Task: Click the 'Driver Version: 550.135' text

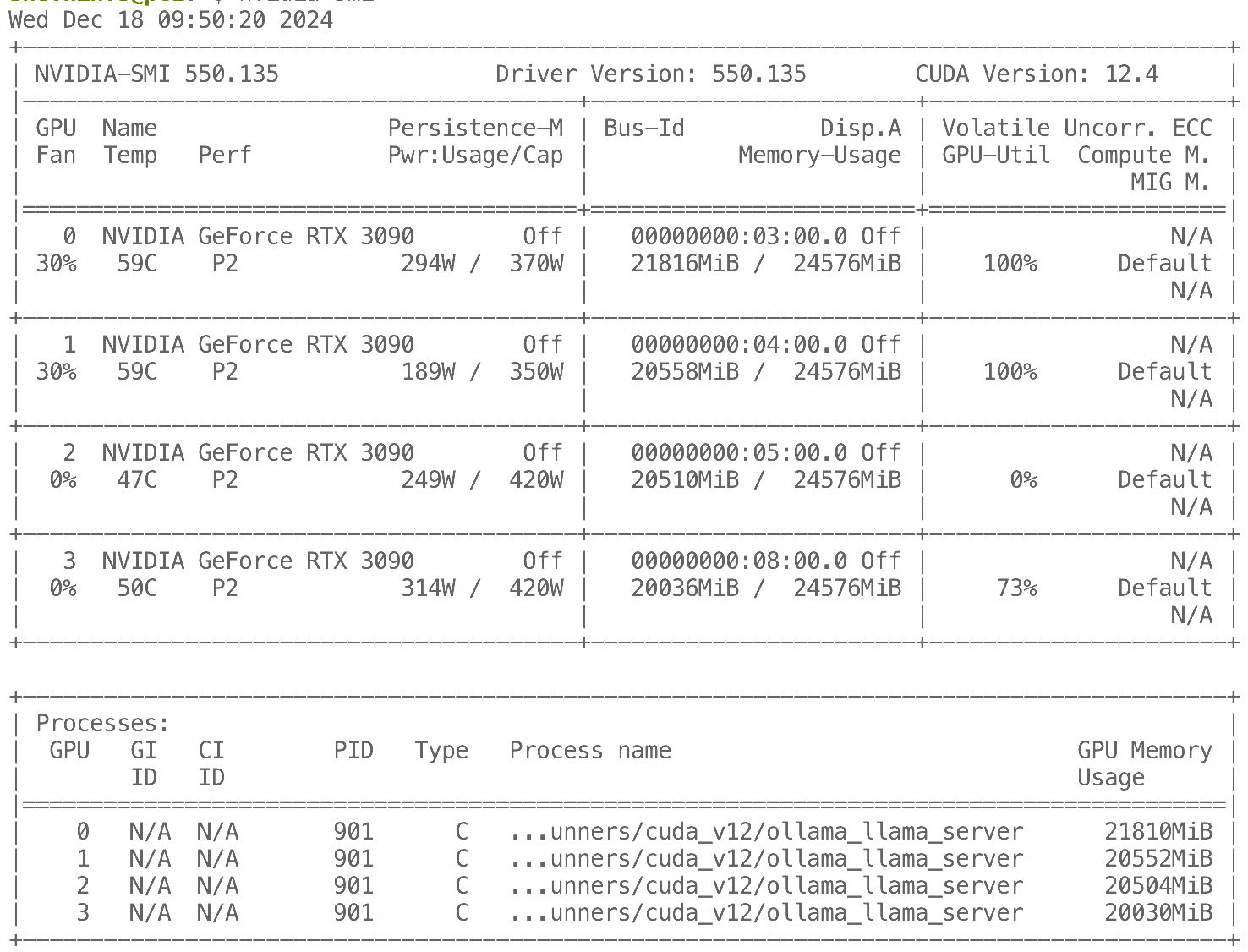Action: pos(650,74)
